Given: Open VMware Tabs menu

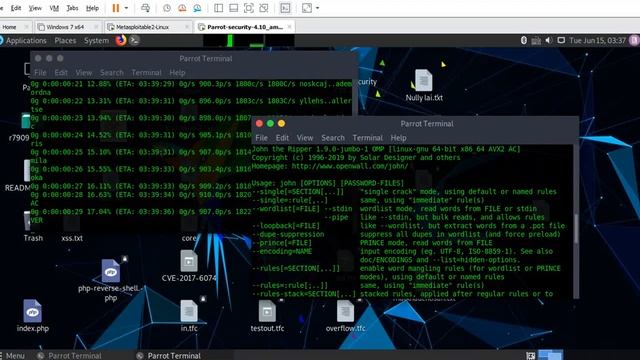Looking at the screenshot, I should (x=72, y=8).
